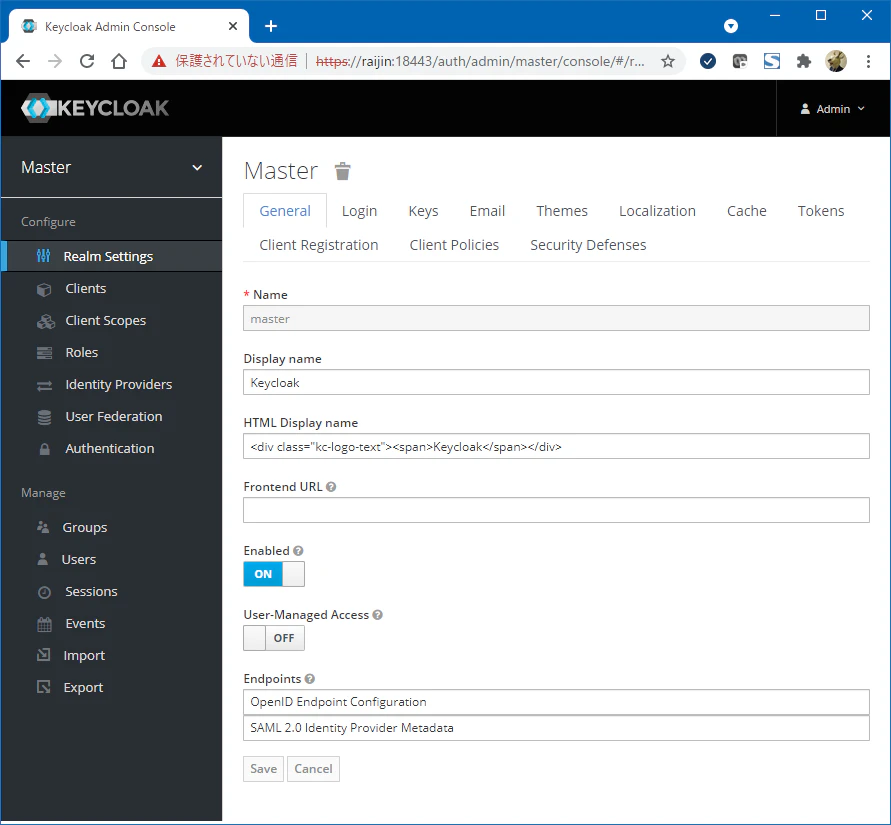Click the blue checkmark extension icon
The image size is (891, 825).
(x=707, y=61)
